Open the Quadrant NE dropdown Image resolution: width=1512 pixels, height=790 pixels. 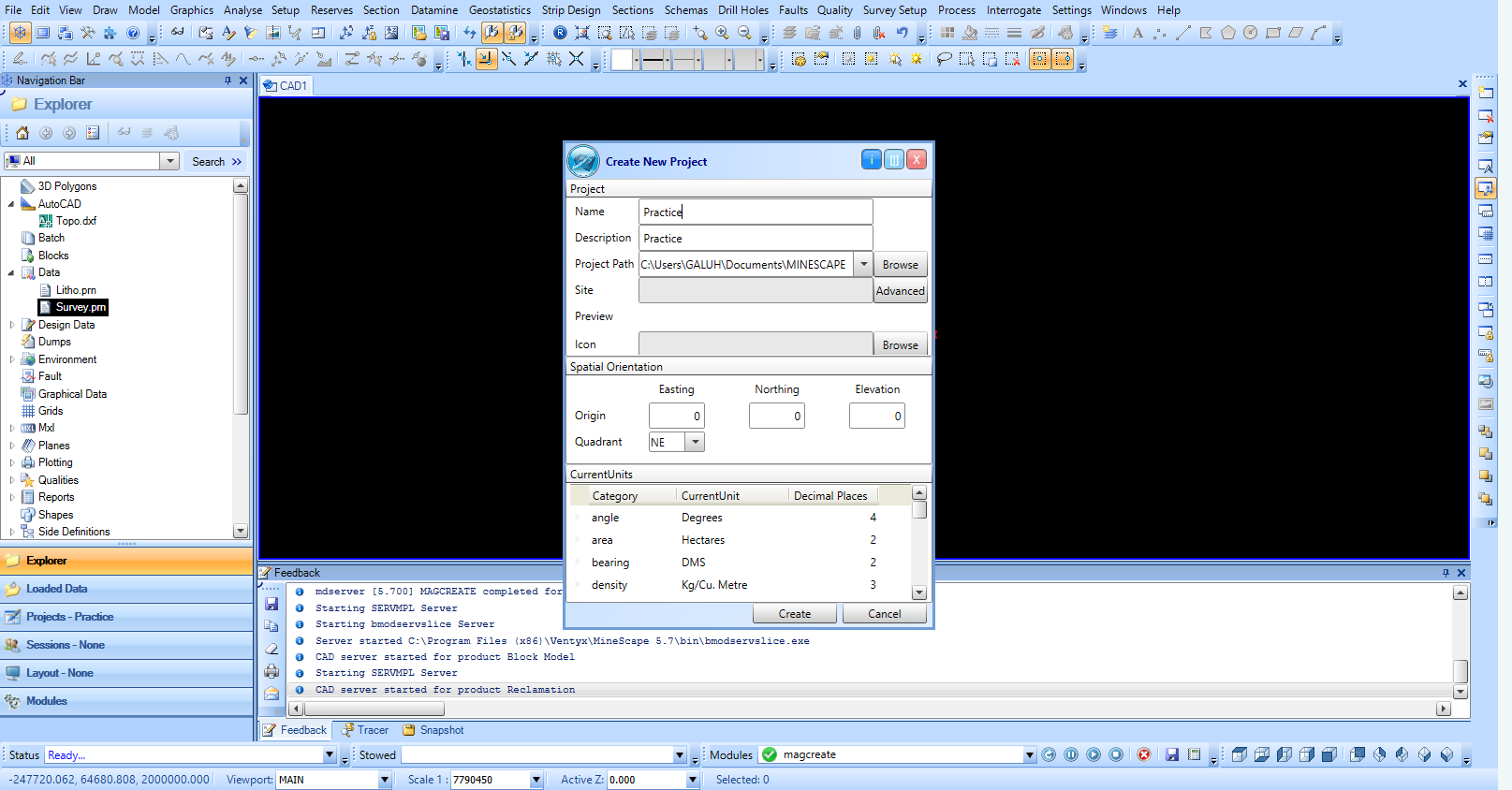[x=695, y=442]
